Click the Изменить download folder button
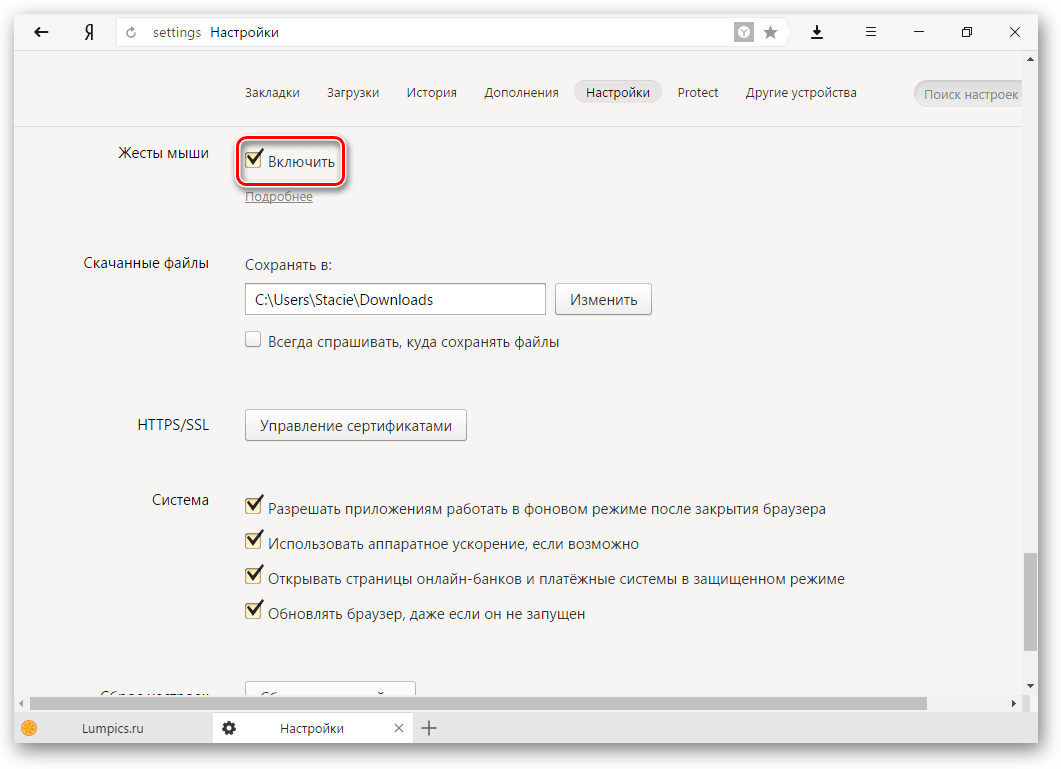Viewport: 1061px width, 769px height. pos(603,299)
